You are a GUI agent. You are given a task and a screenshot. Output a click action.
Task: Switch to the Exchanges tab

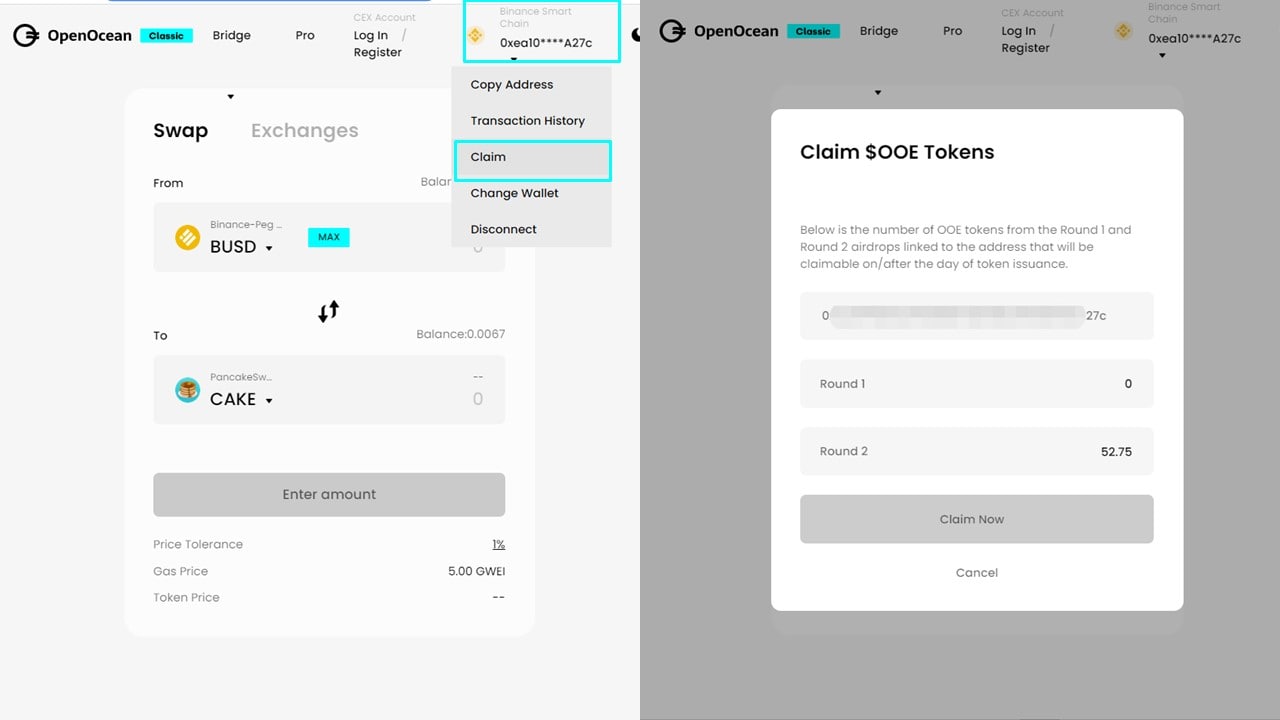click(305, 131)
